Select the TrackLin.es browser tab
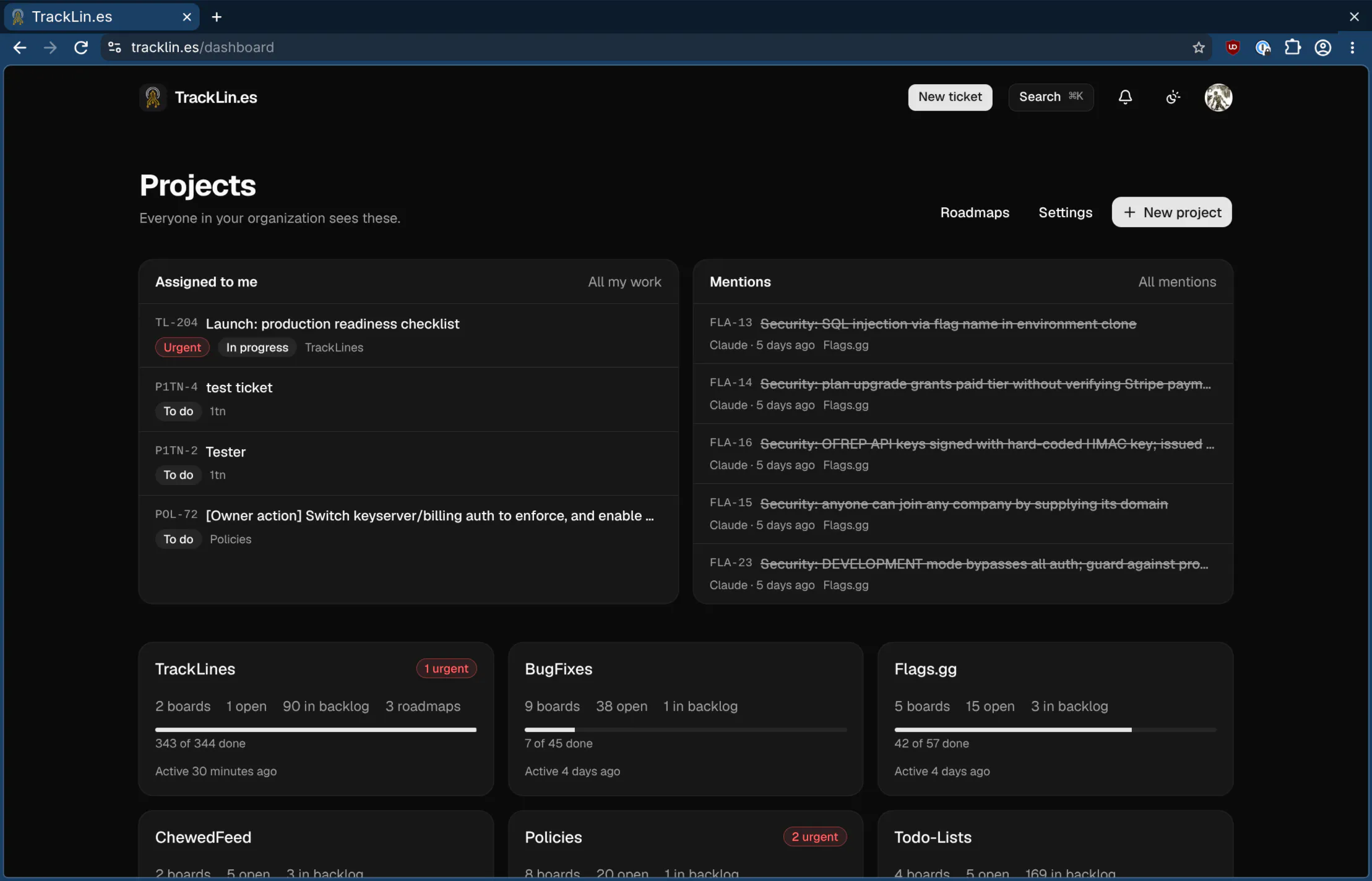 [102, 17]
